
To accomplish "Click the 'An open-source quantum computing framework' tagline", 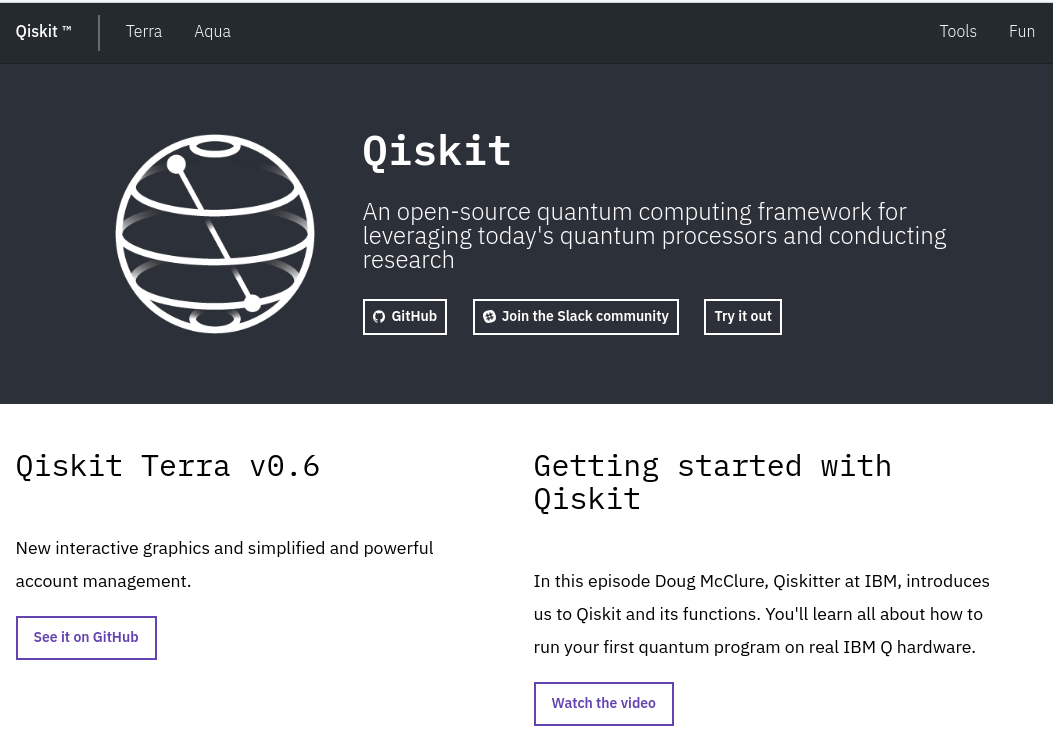I will click(x=655, y=236).
